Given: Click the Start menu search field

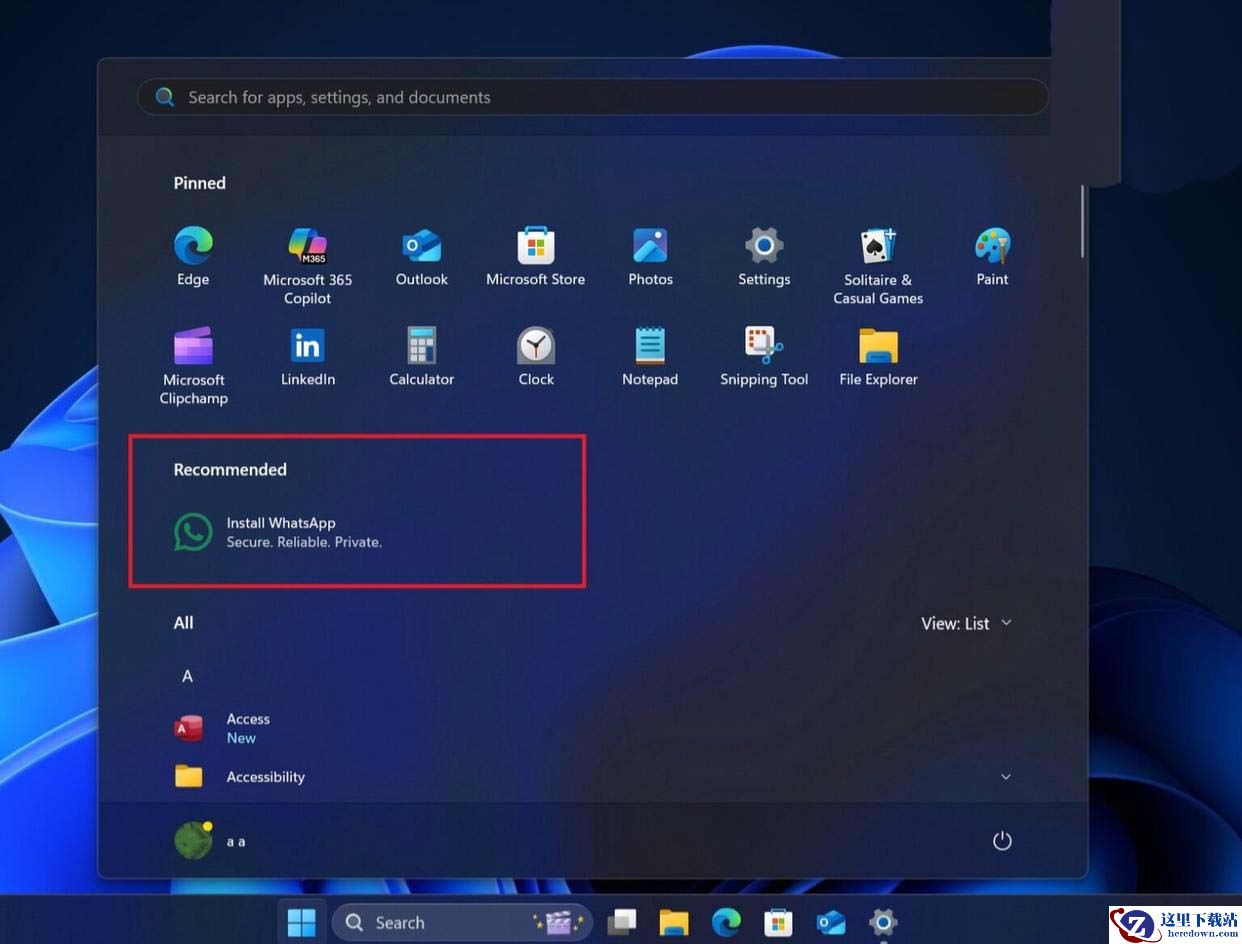Looking at the screenshot, I should pyautogui.click(x=592, y=97).
